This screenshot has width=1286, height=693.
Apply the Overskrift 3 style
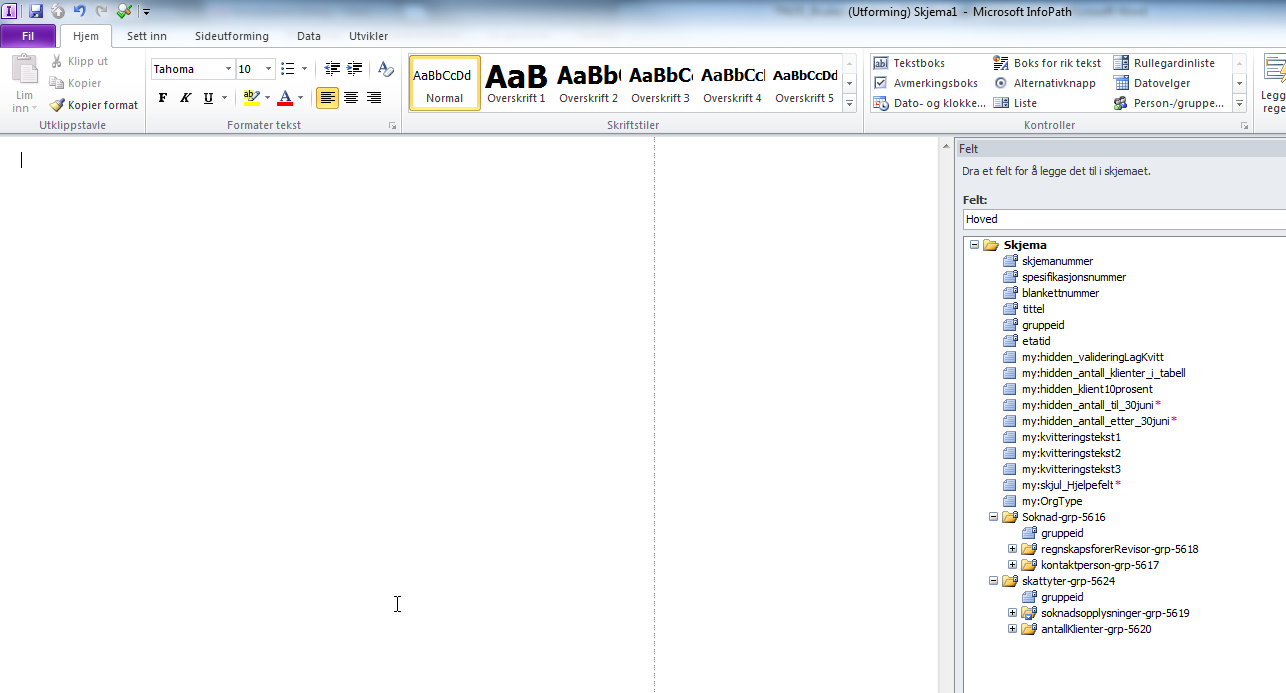click(660, 83)
